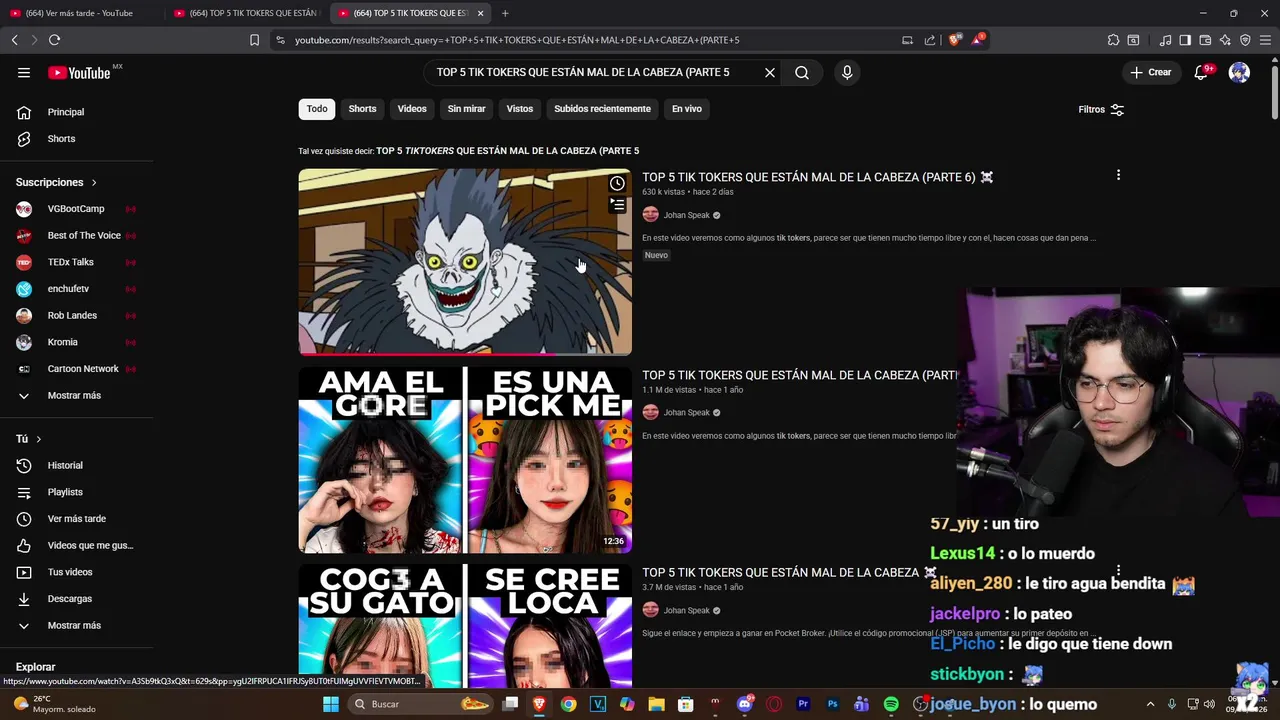
Task: Play the AMA EL GORE thumbnail video
Action: click(x=465, y=460)
